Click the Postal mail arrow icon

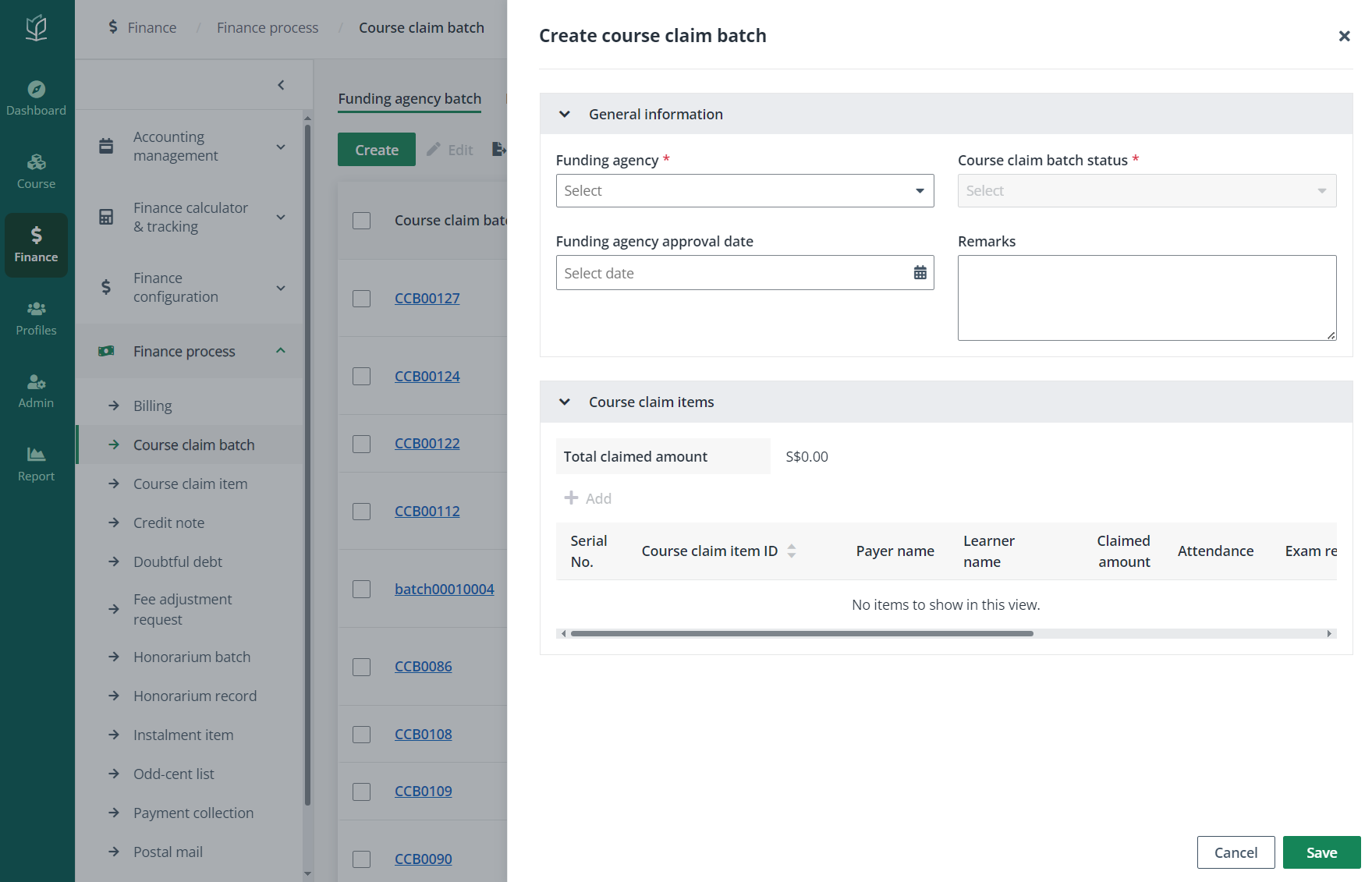114,852
